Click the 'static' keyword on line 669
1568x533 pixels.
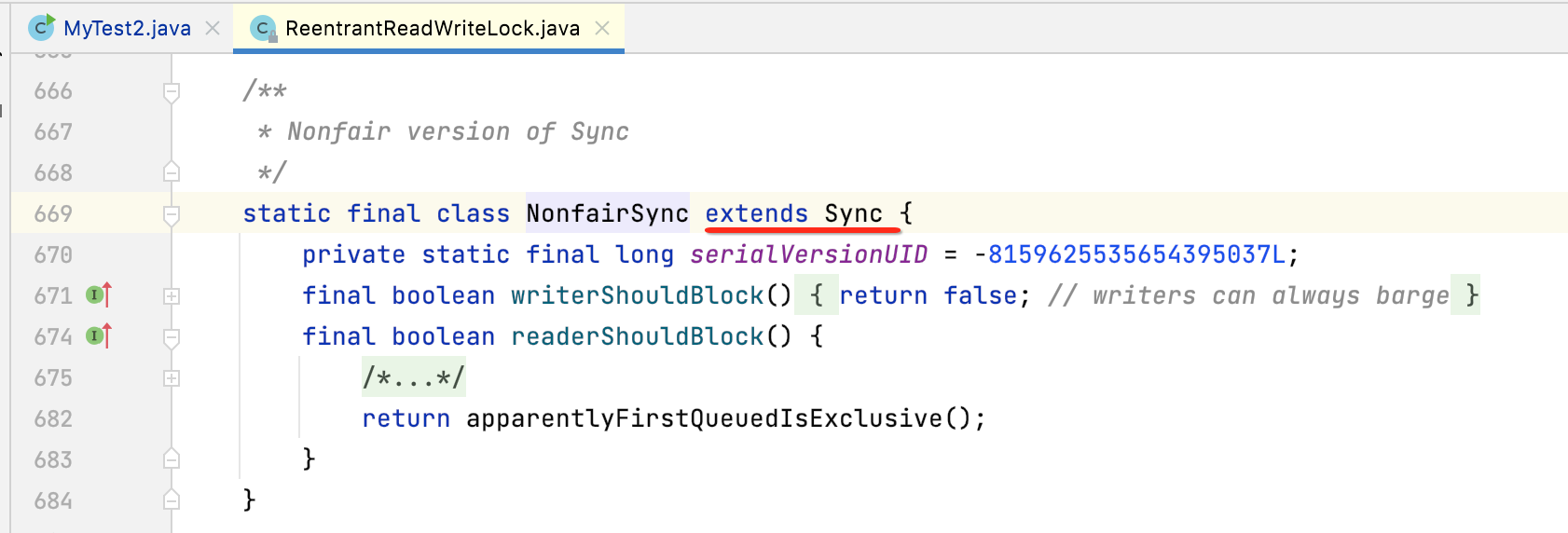(286, 213)
